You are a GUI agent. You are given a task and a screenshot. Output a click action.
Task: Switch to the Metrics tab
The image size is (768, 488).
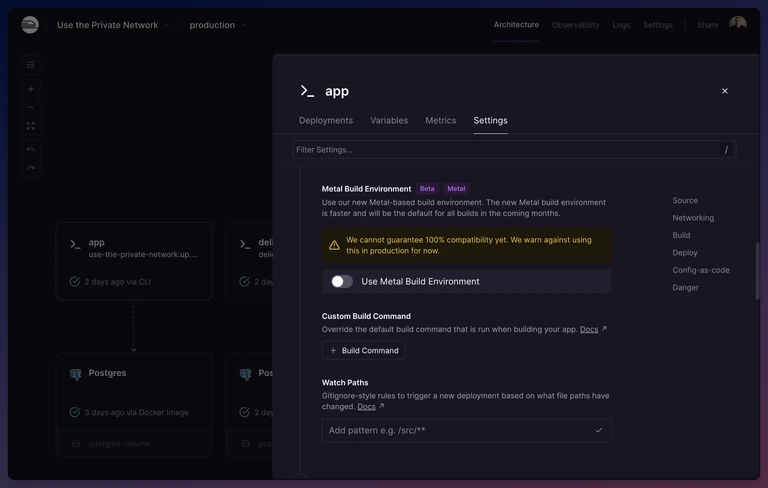(x=440, y=121)
